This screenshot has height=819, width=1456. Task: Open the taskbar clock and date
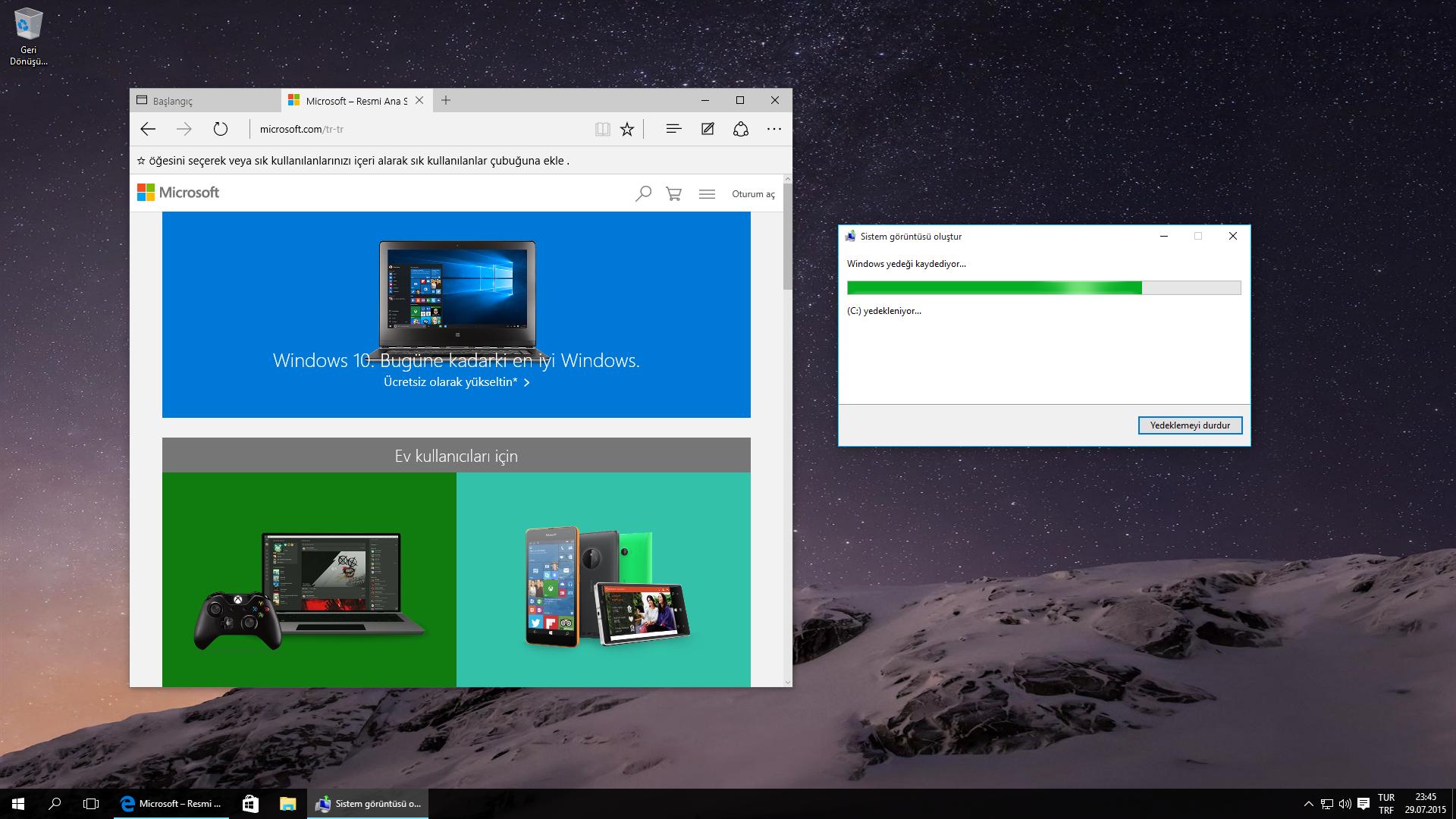click(x=1426, y=804)
